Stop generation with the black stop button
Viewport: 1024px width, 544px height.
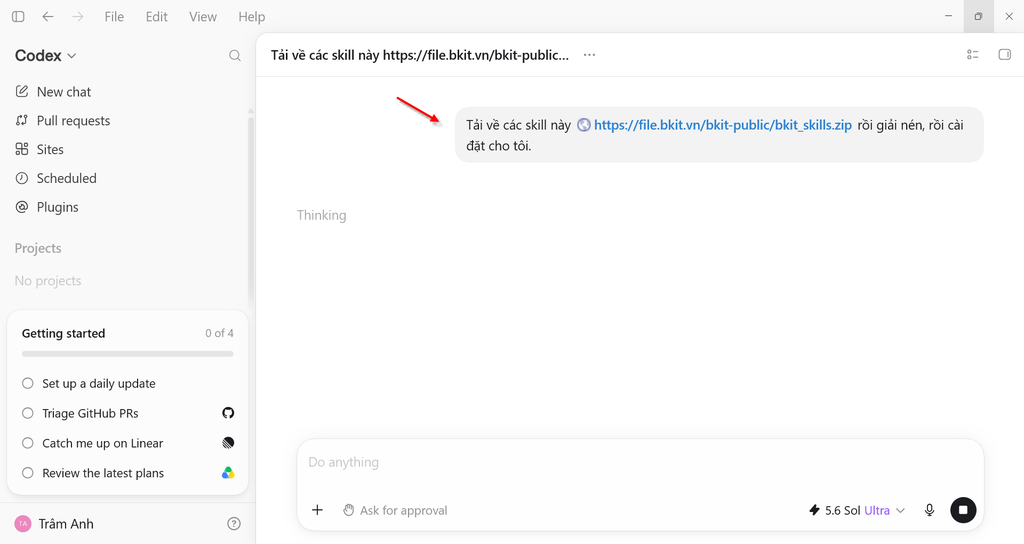pyautogui.click(x=963, y=510)
